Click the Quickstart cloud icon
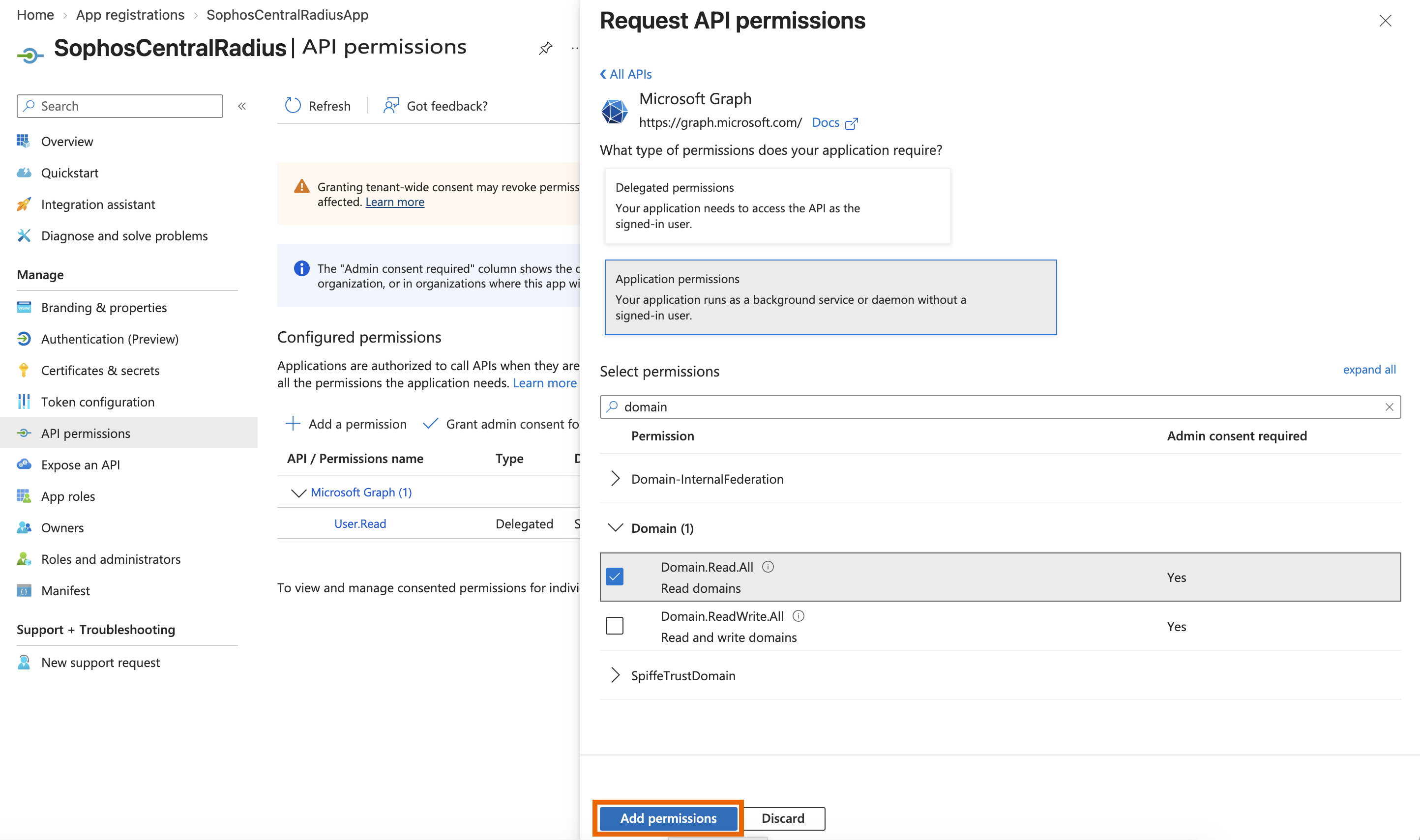 click(24, 173)
